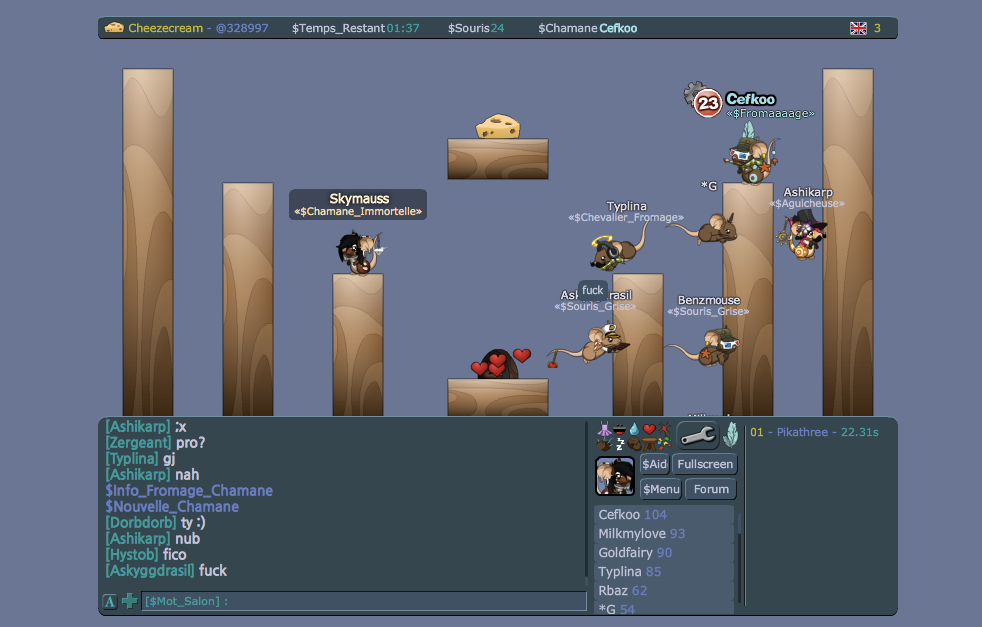This screenshot has height=627, width=982.
Task: Click the A chat font icon
Action: click(x=110, y=601)
